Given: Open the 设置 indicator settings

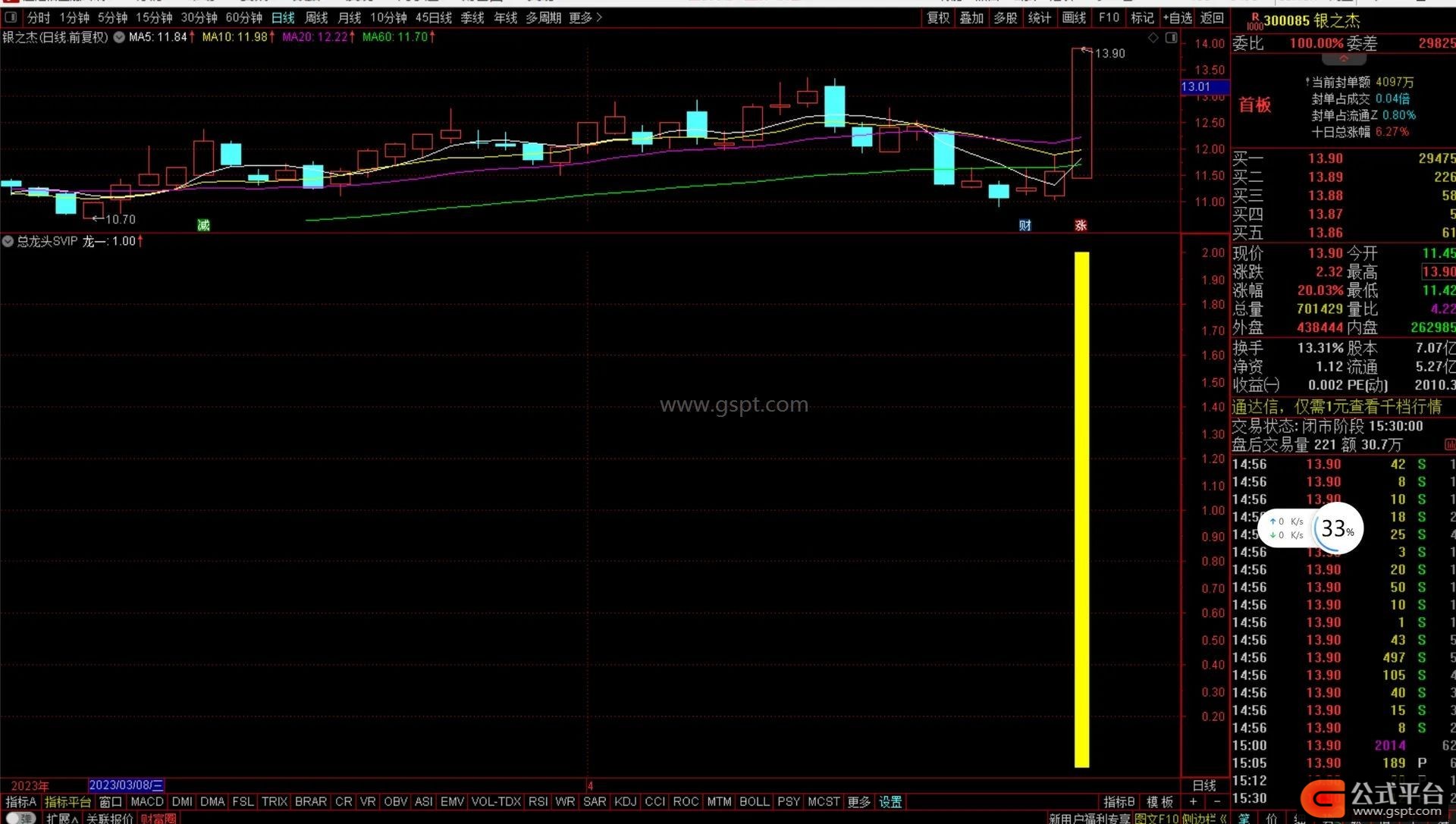Looking at the screenshot, I should (890, 801).
